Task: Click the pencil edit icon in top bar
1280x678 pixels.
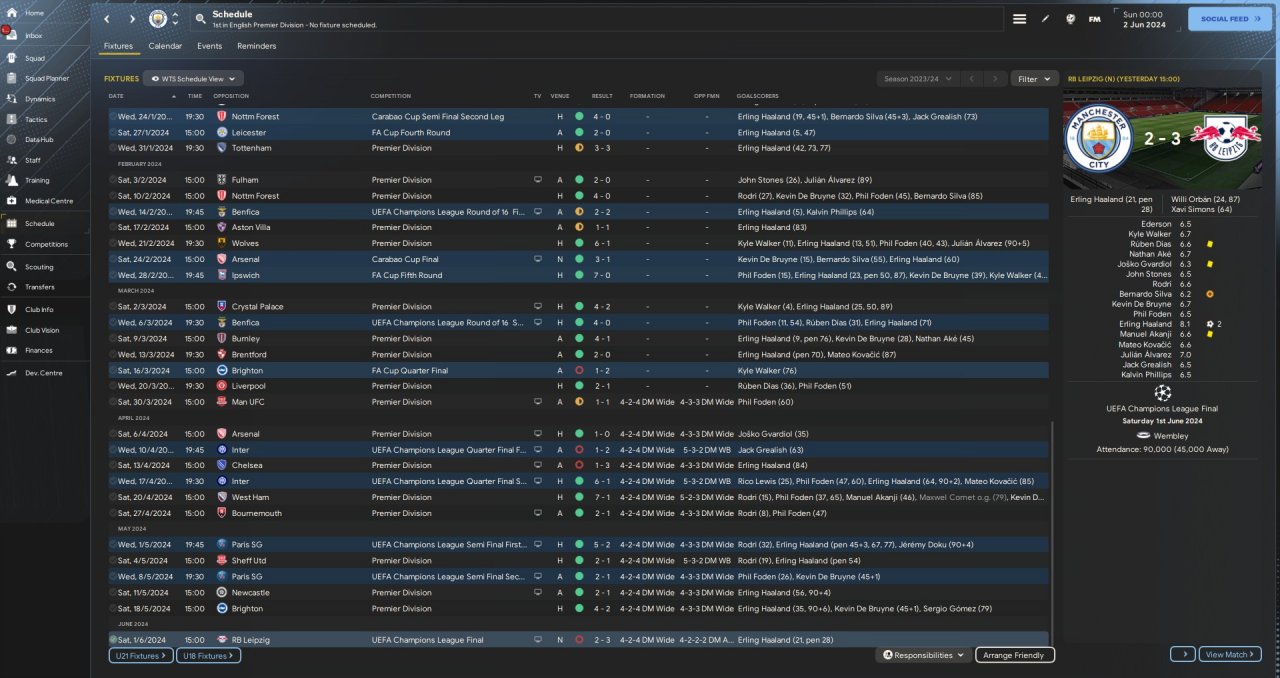Action: pyautogui.click(x=1046, y=19)
